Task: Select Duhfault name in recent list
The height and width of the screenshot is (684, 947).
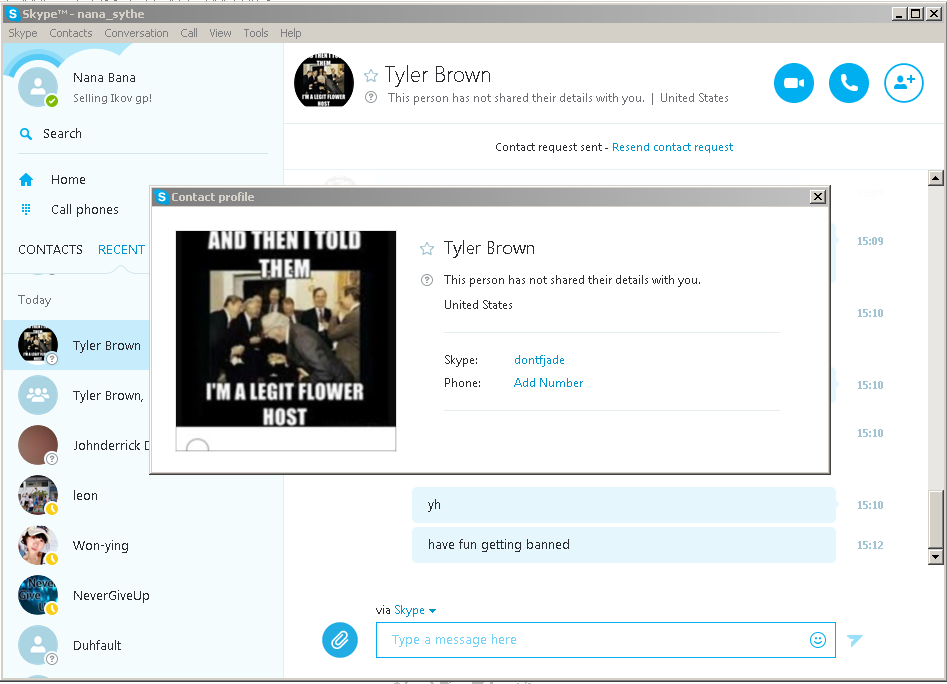Action: (97, 645)
